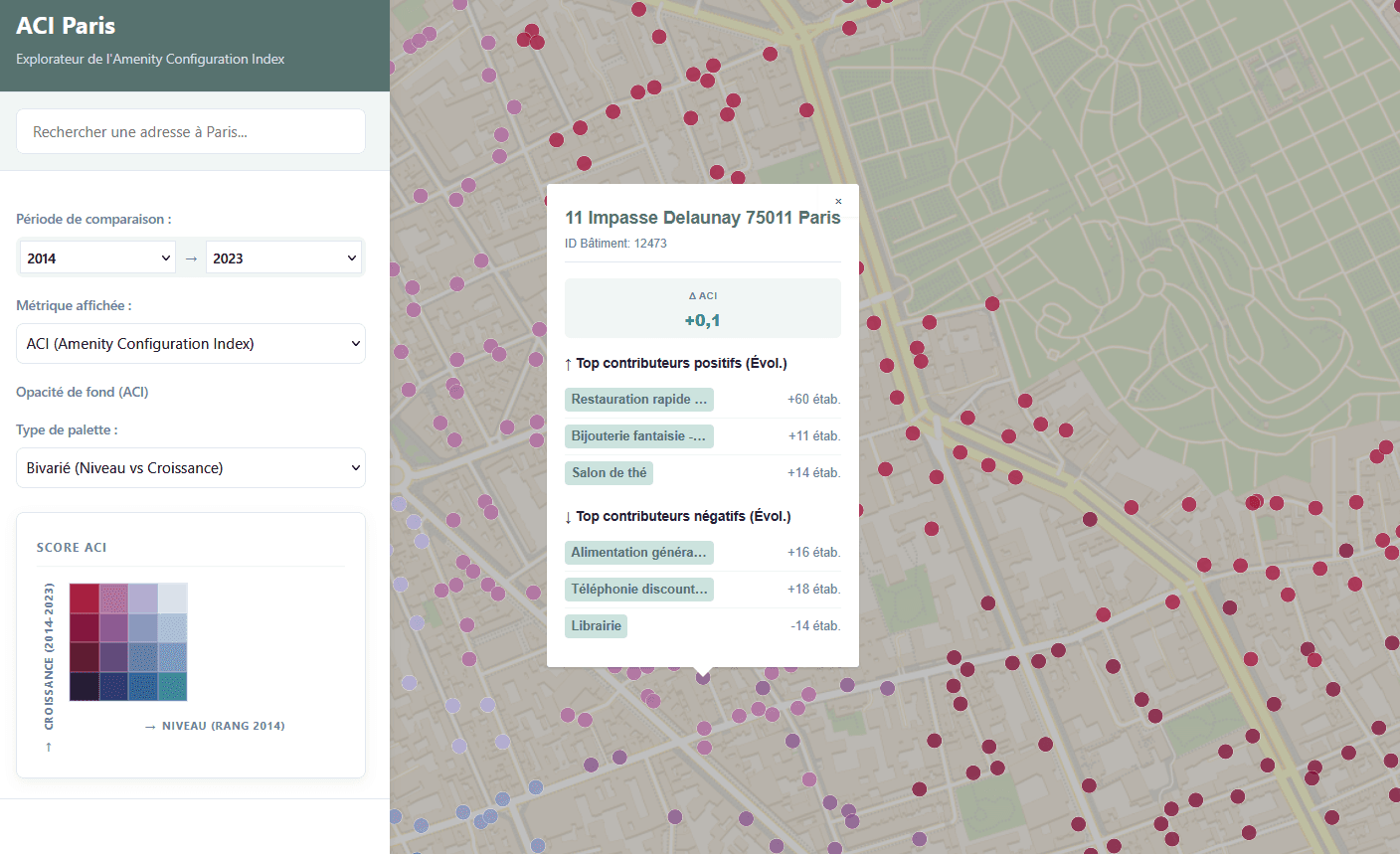Screen dimensions: 1400x854
Task: Click the "ACI Paris" header title
Action: pyautogui.click(x=66, y=25)
